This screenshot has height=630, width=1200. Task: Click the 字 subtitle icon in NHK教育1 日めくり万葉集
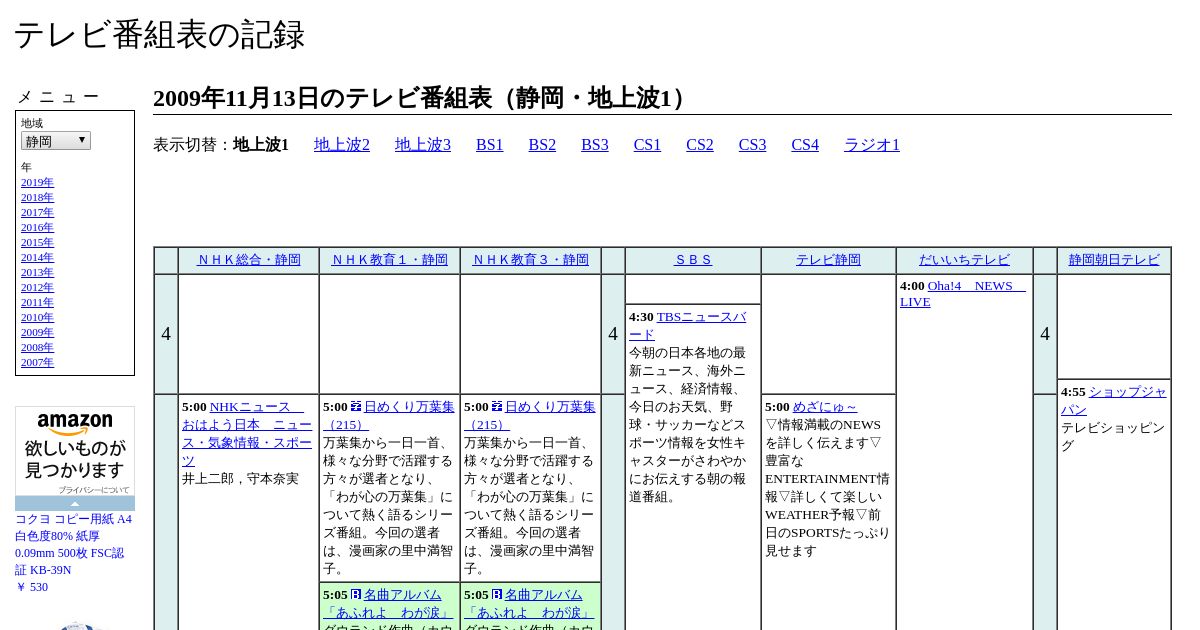[356, 407]
